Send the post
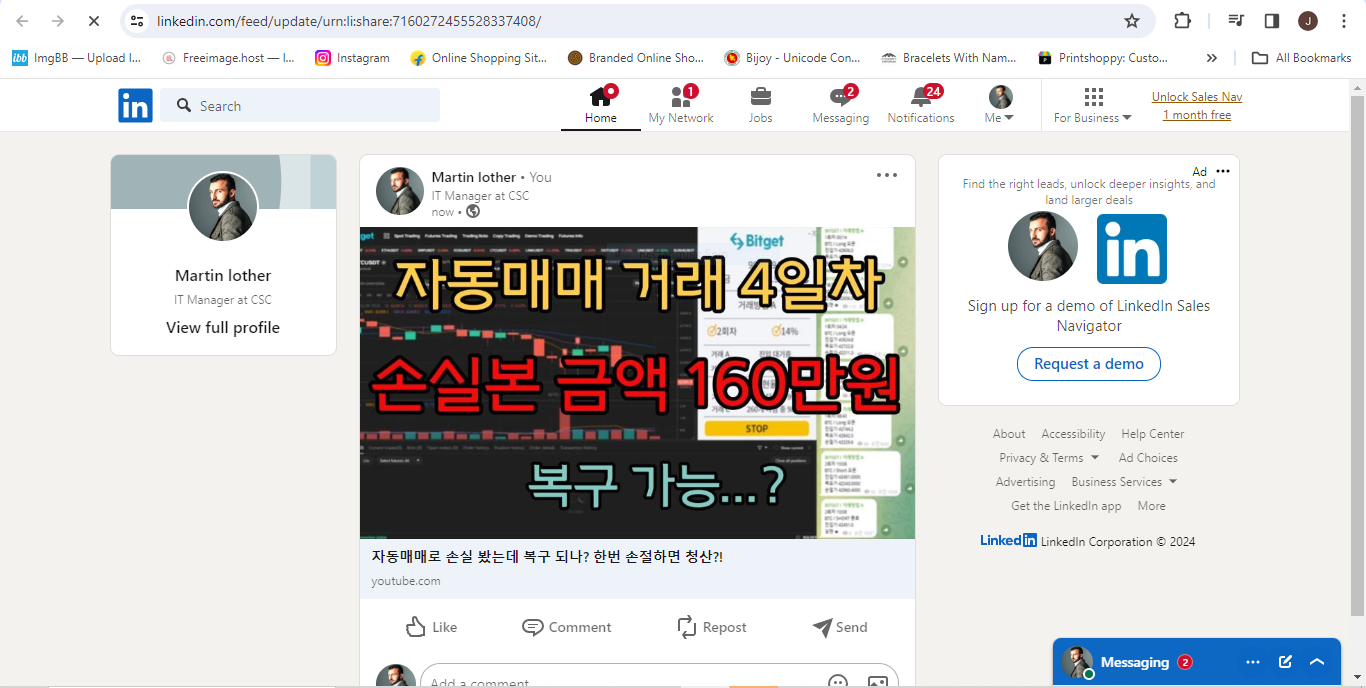1366x688 pixels. (x=840, y=627)
